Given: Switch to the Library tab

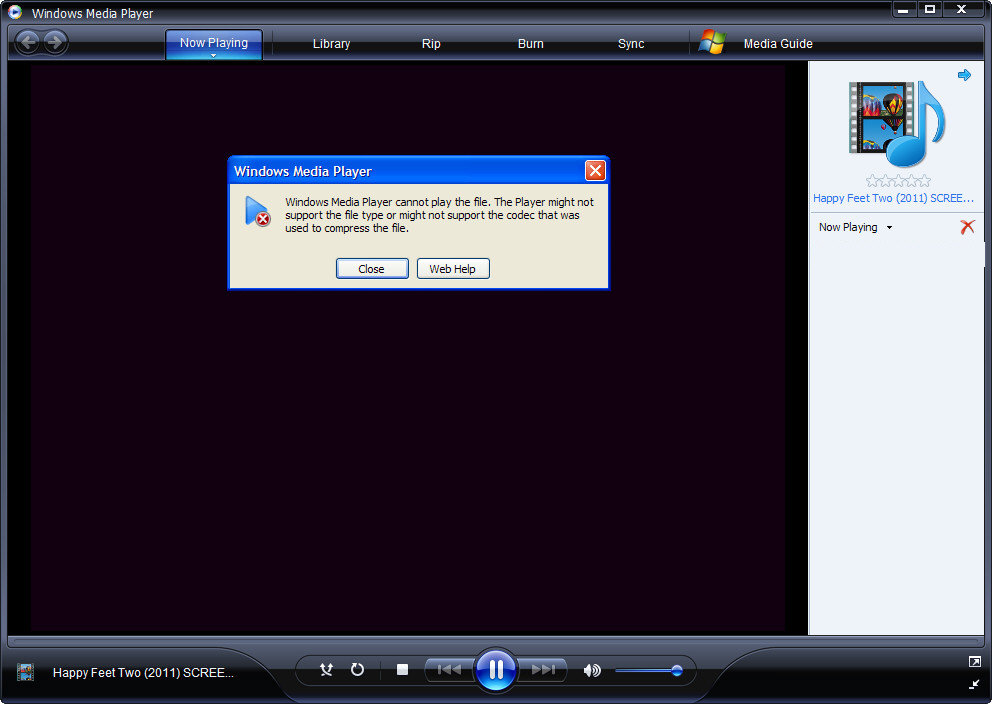Looking at the screenshot, I should click(x=331, y=44).
